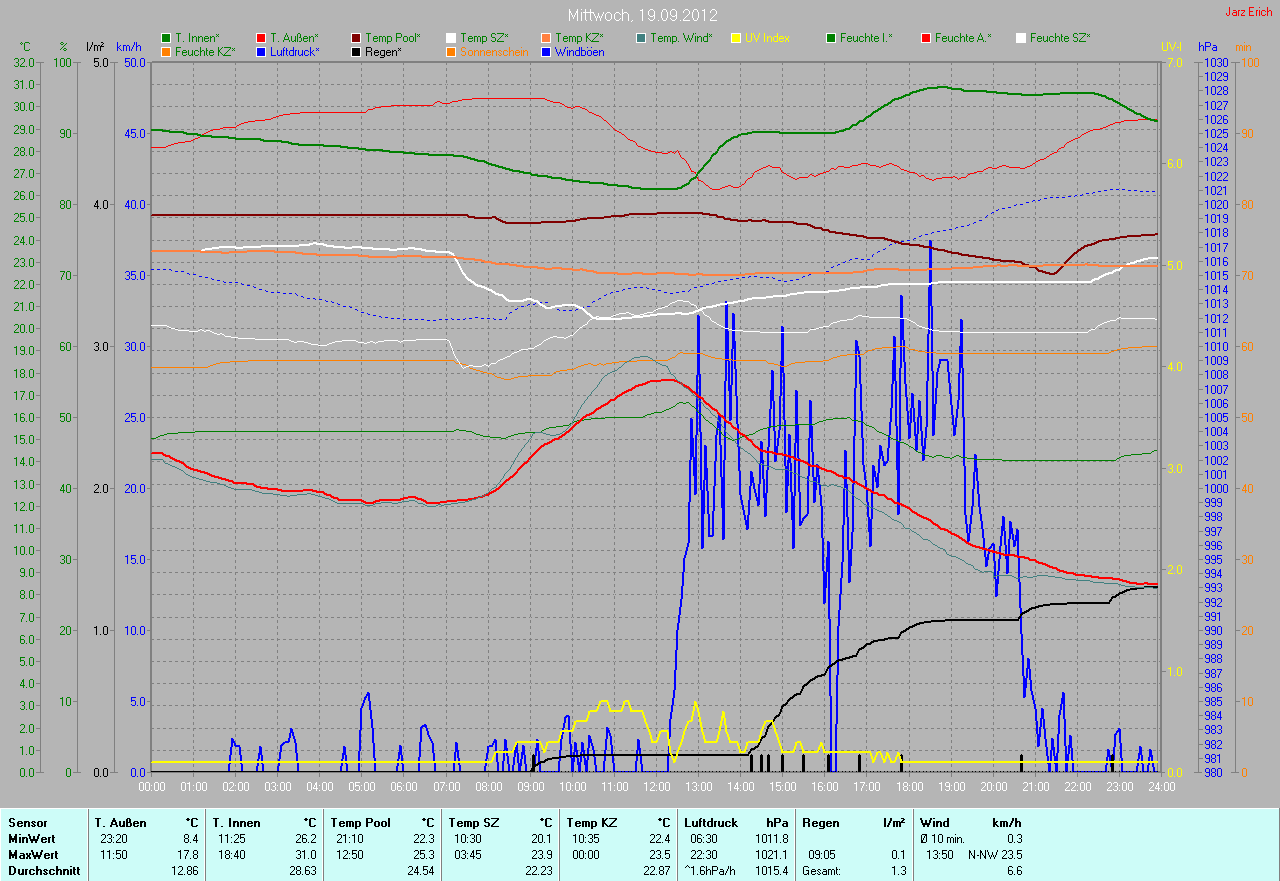
Task: Click the Feuchte A. legend label
Action: (962, 37)
